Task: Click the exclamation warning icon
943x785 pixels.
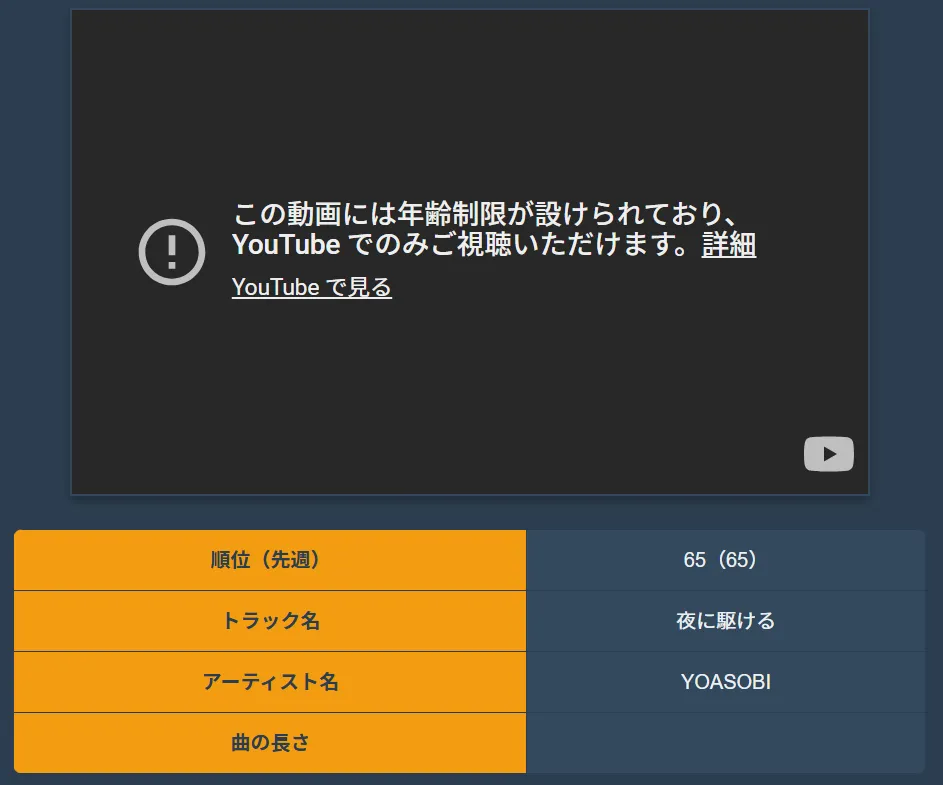Action: point(172,251)
